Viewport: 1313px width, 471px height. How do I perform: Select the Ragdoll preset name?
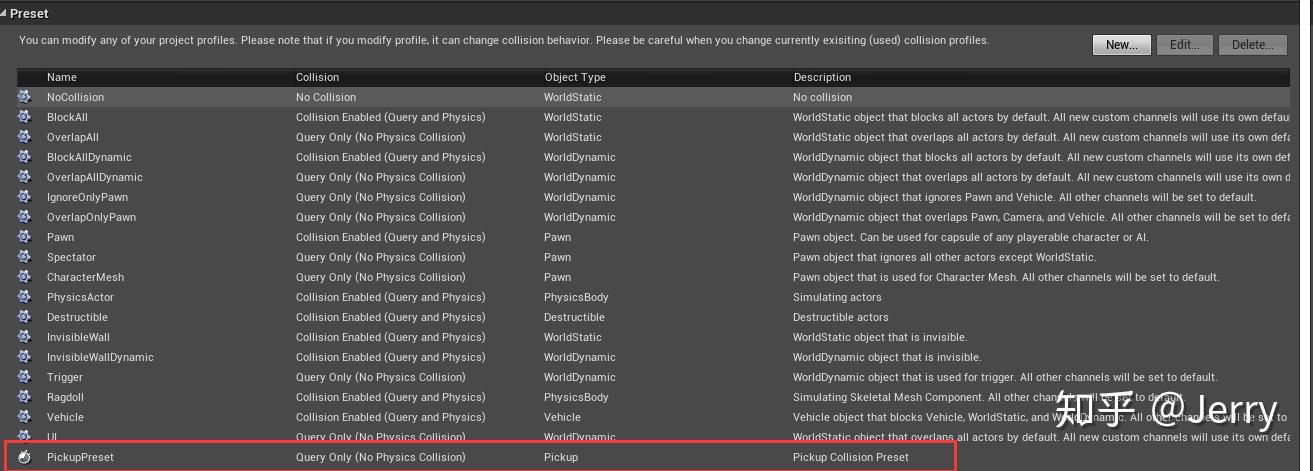pos(65,397)
